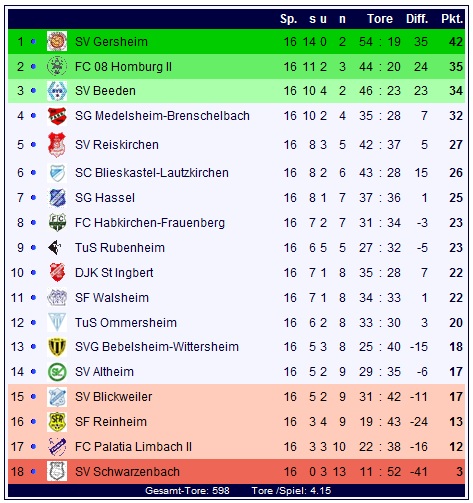Click the Sp. column header
The height and width of the screenshot is (503, 473).
[x=288, y=19]
